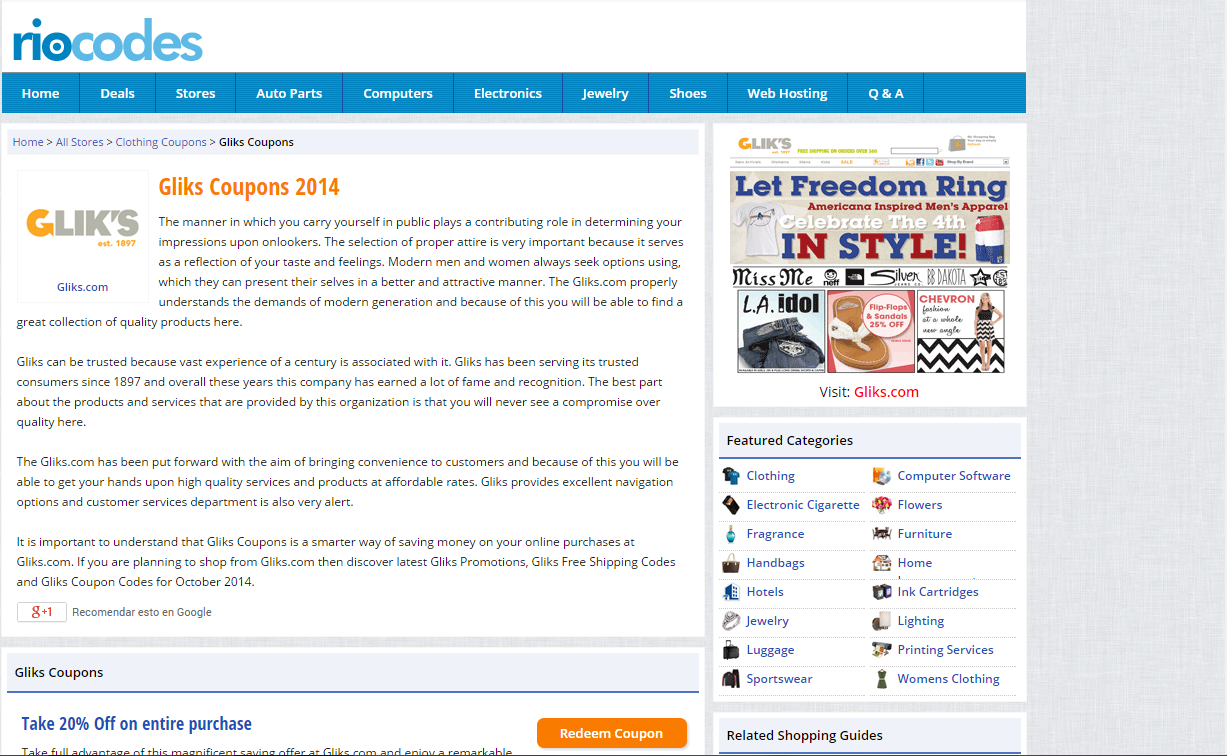The image size is (1227, 756).
Task: Click the Gliks Coupons 2014 heading
Action: tap(249, 187)
